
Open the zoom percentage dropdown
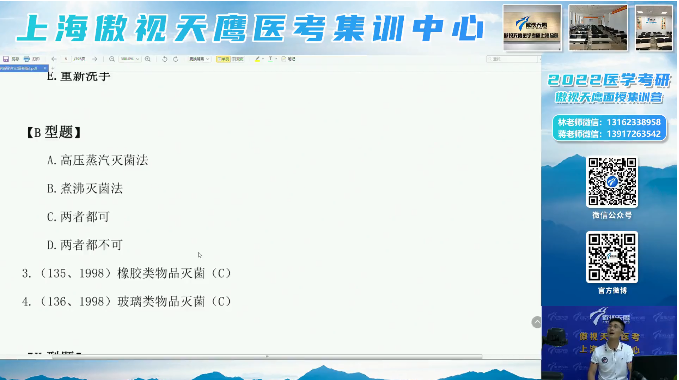[130, 59]
